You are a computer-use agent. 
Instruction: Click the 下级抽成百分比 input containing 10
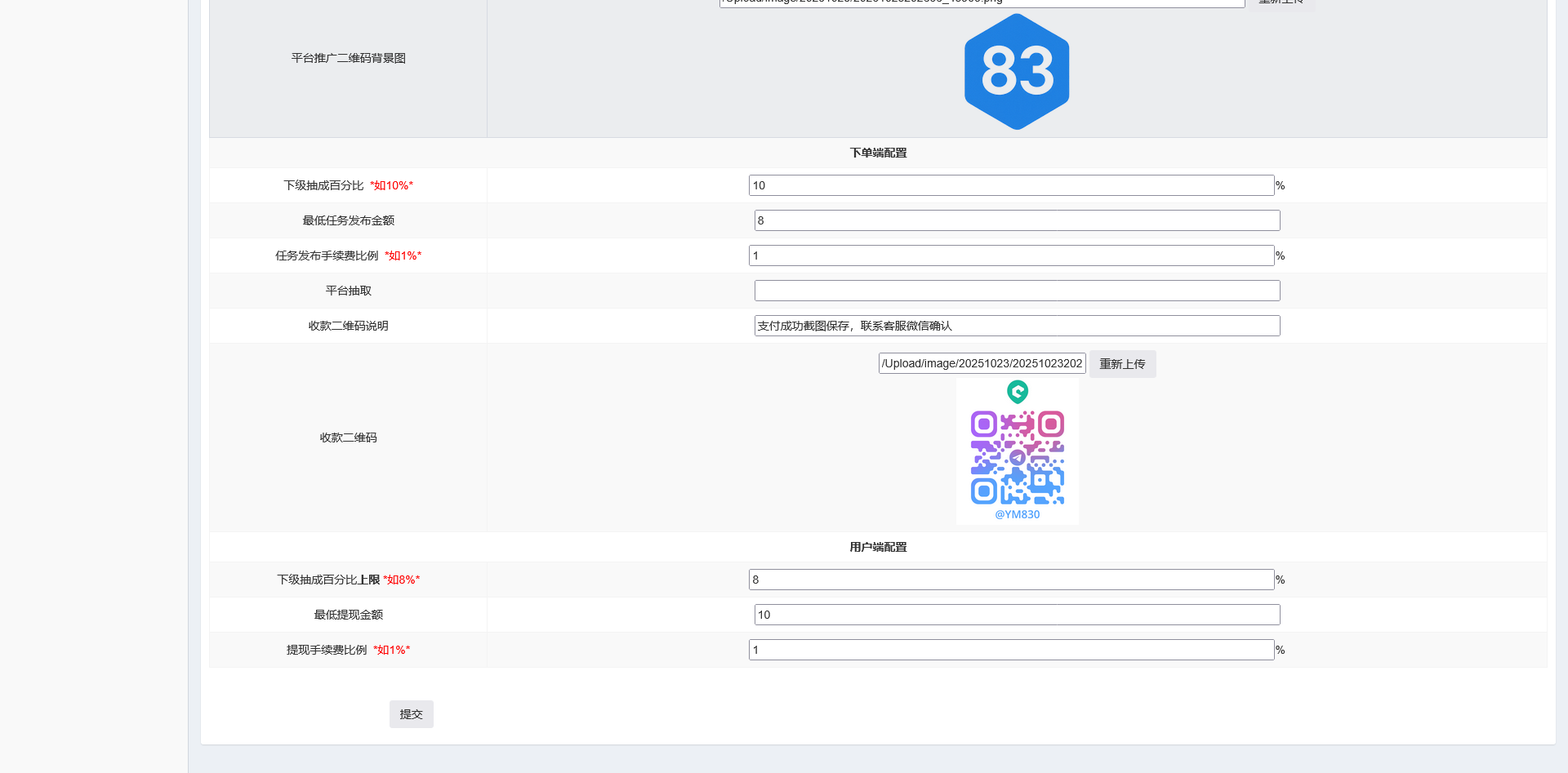point(1011,185)
